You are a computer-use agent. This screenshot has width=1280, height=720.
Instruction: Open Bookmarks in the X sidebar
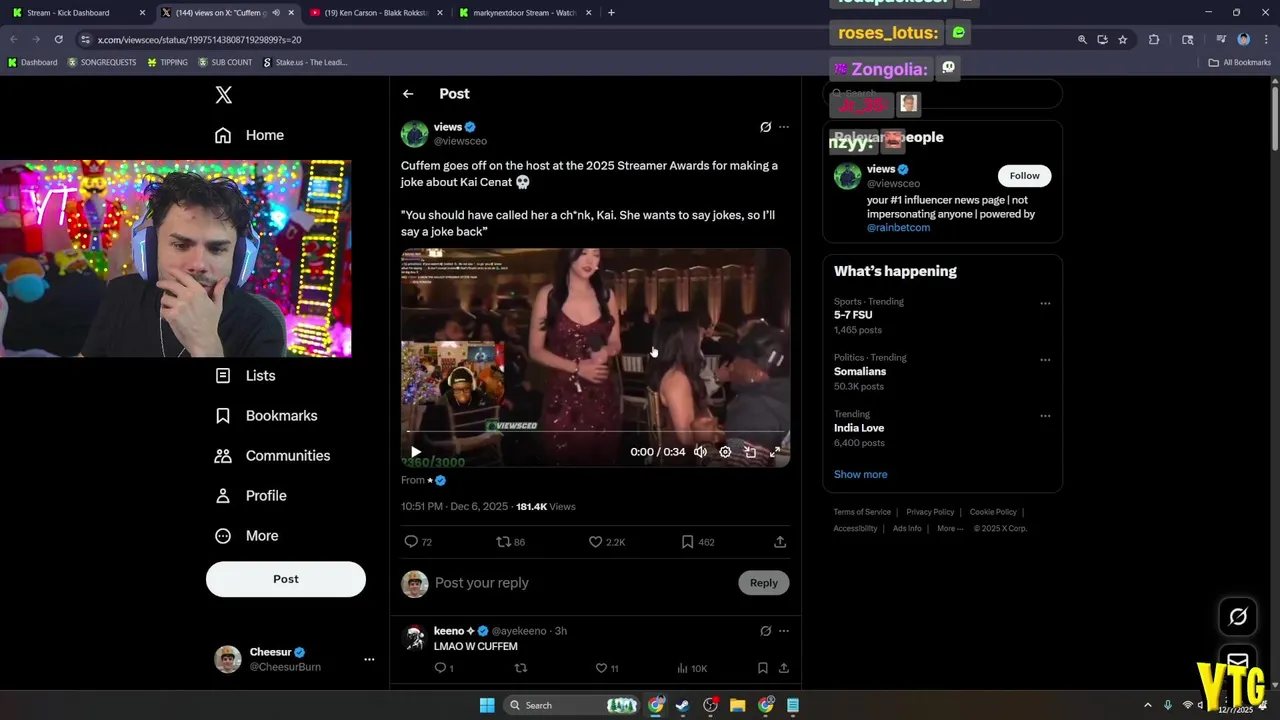266,416
